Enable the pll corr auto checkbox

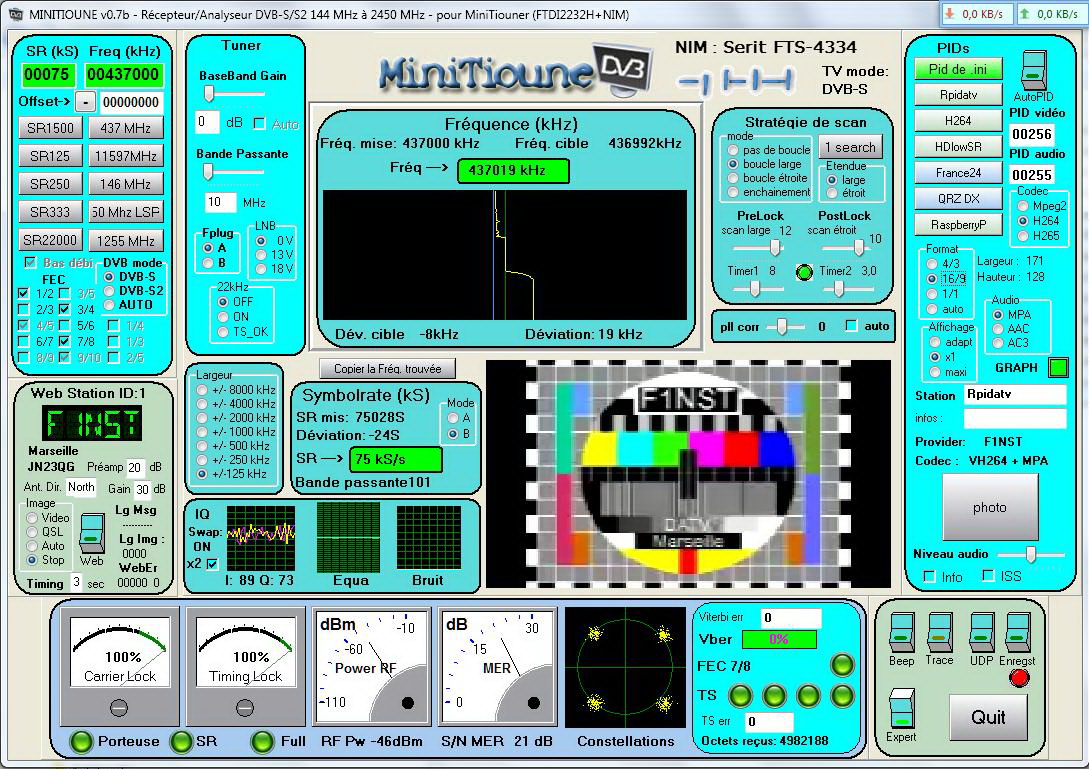(851, 326)
